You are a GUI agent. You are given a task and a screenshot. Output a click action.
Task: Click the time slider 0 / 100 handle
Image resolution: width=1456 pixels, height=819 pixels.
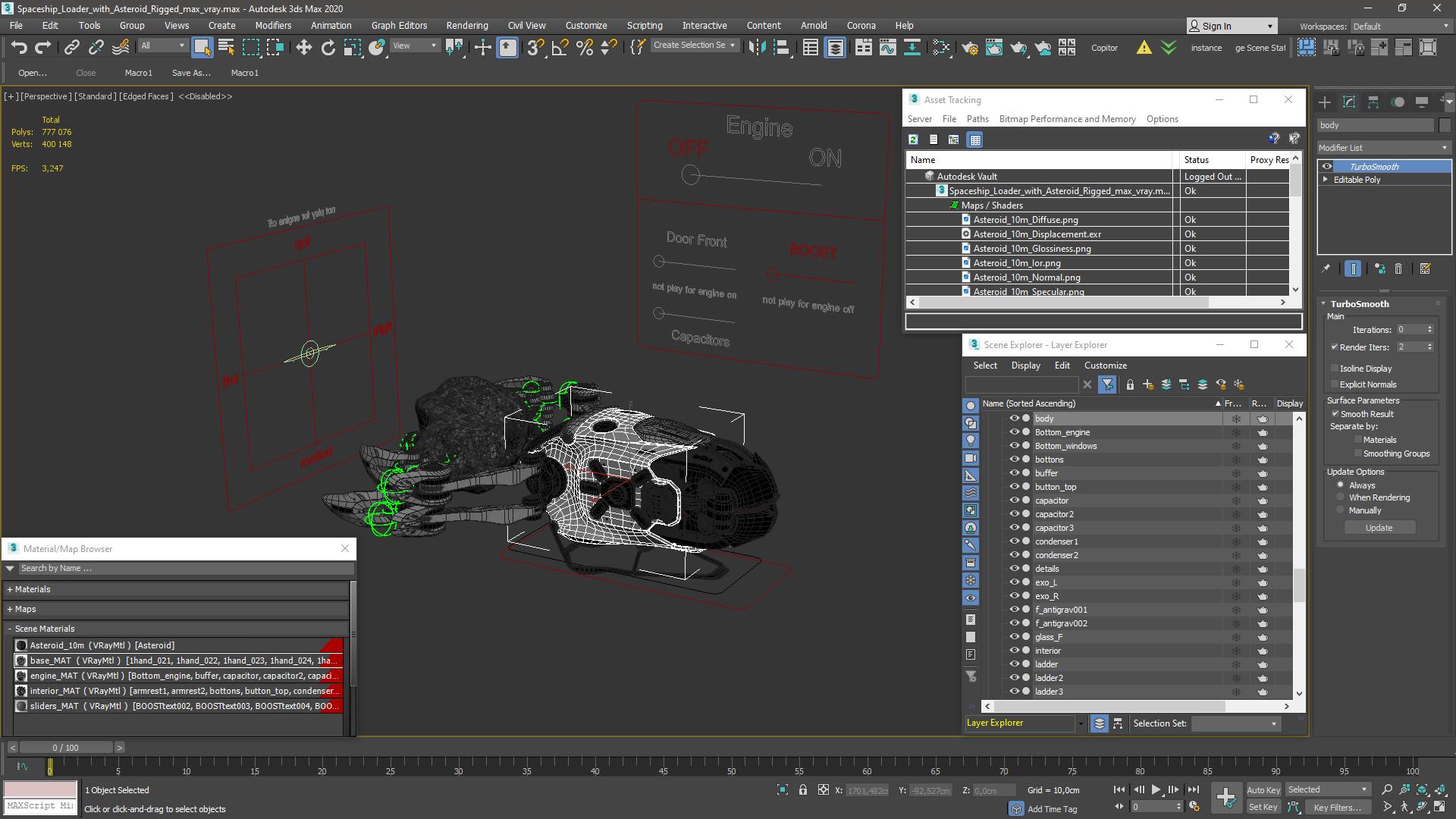(65, 748)
